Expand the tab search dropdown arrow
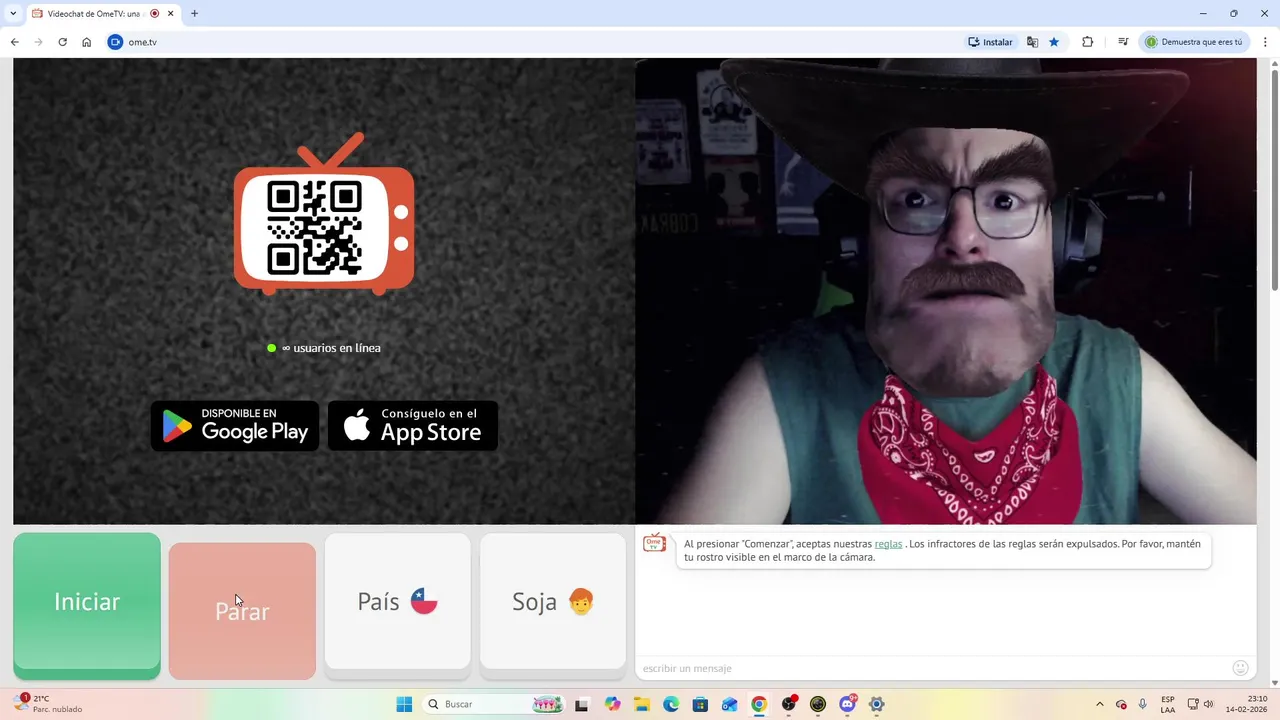 (x=13, y=14)
